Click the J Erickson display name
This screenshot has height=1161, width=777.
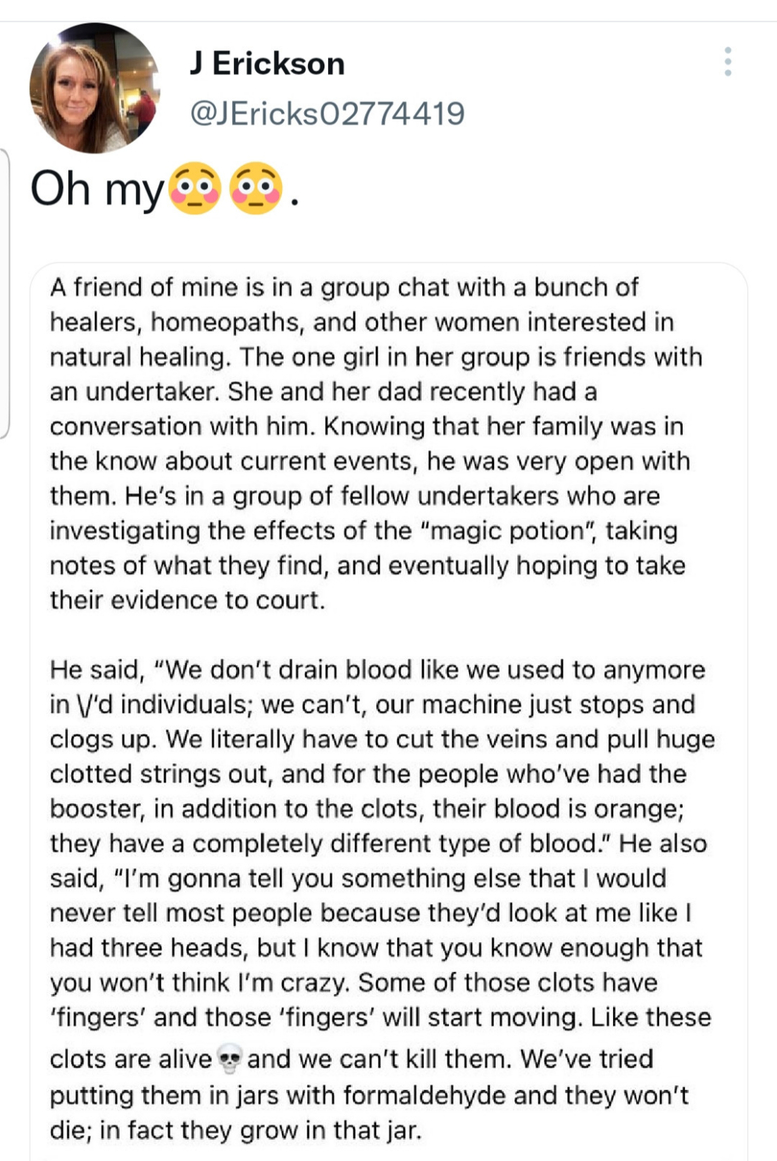click(267, 64)
